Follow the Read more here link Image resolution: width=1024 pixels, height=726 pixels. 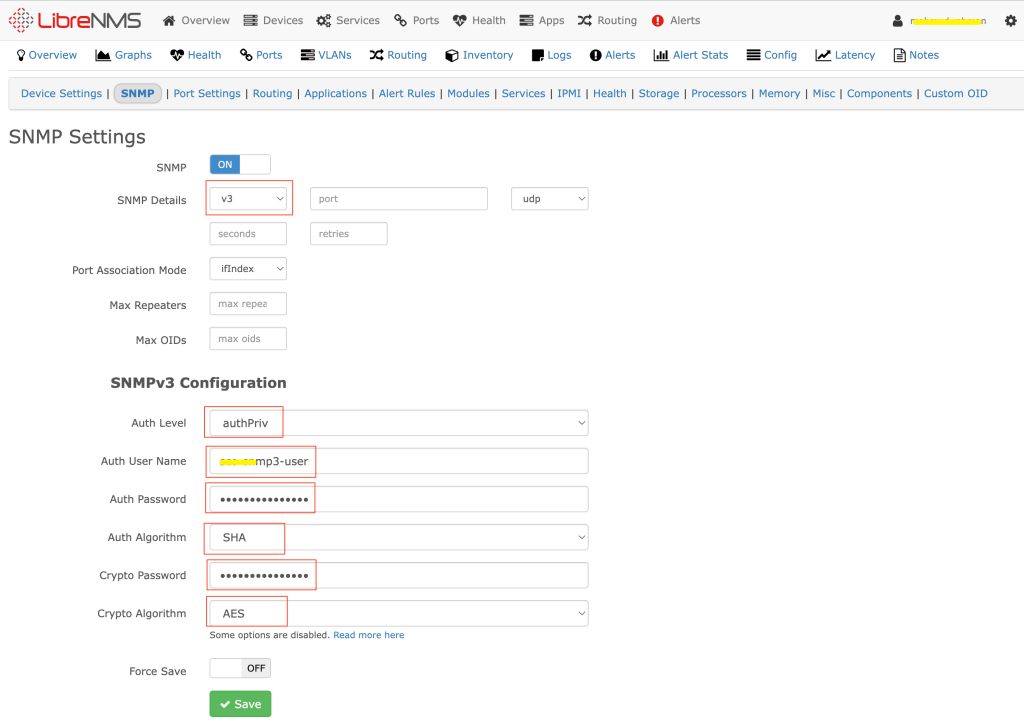pyautogui.click(x=368, y=635)
